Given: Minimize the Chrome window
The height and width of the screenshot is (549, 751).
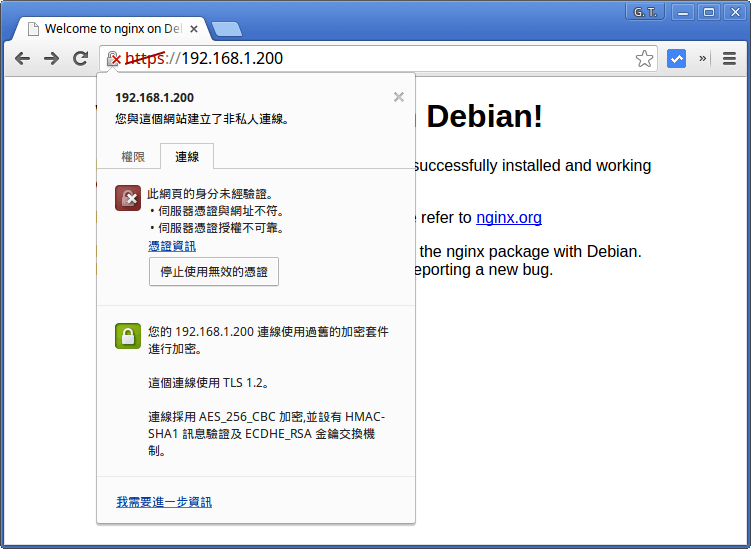Looking at the screenshot, I should click(x=683, y=12).
